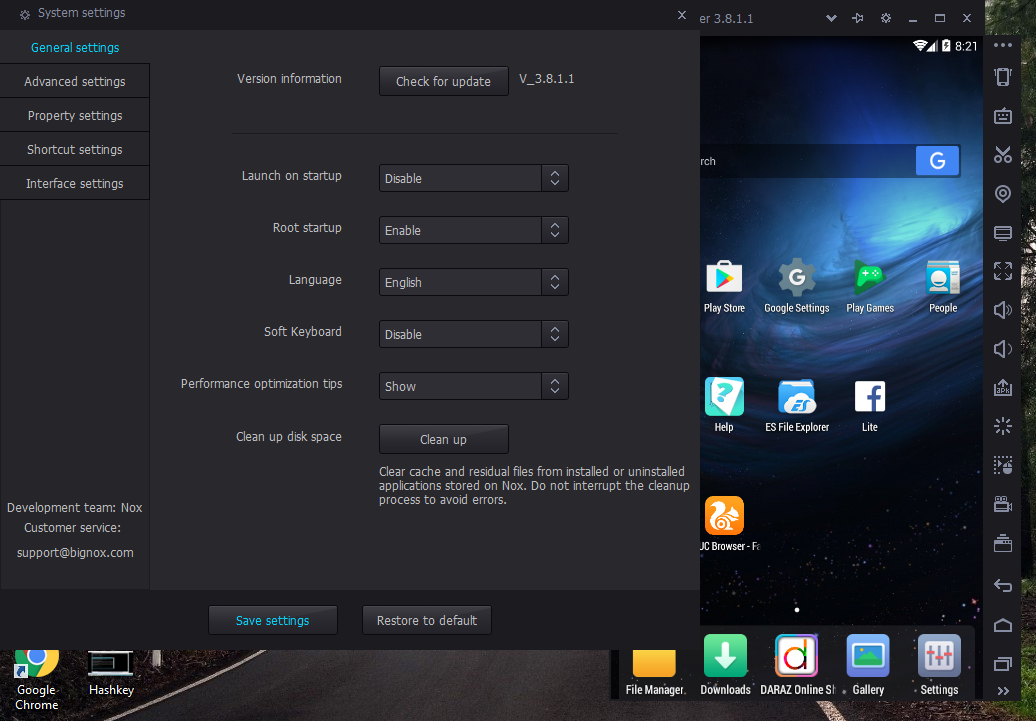
Task: Open the Launch on startup dropdown
Action: [473, 178]
